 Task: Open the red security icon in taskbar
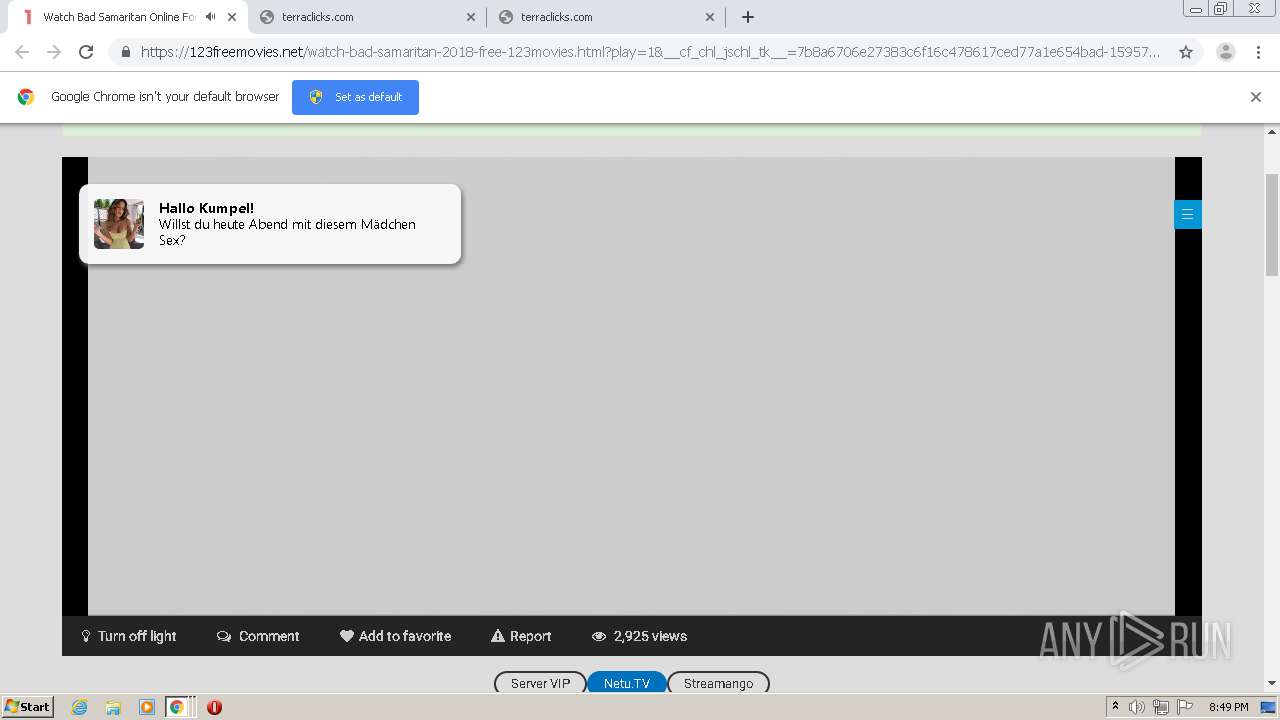point(214,707)
